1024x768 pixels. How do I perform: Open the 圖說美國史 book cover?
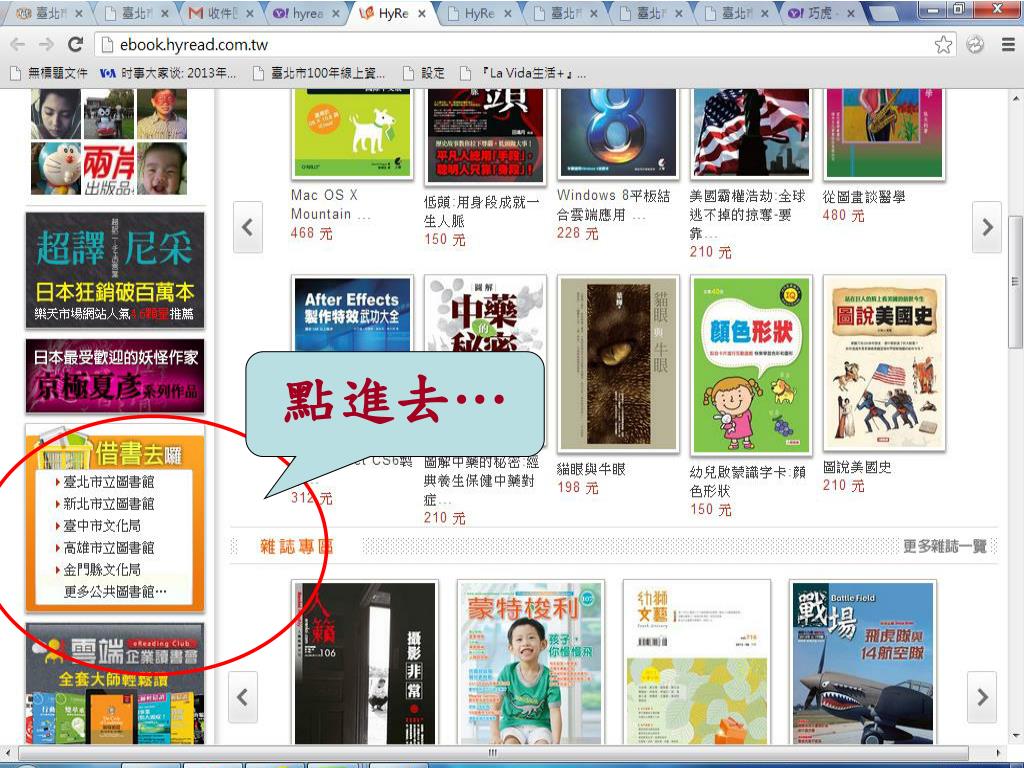[884, 363]
